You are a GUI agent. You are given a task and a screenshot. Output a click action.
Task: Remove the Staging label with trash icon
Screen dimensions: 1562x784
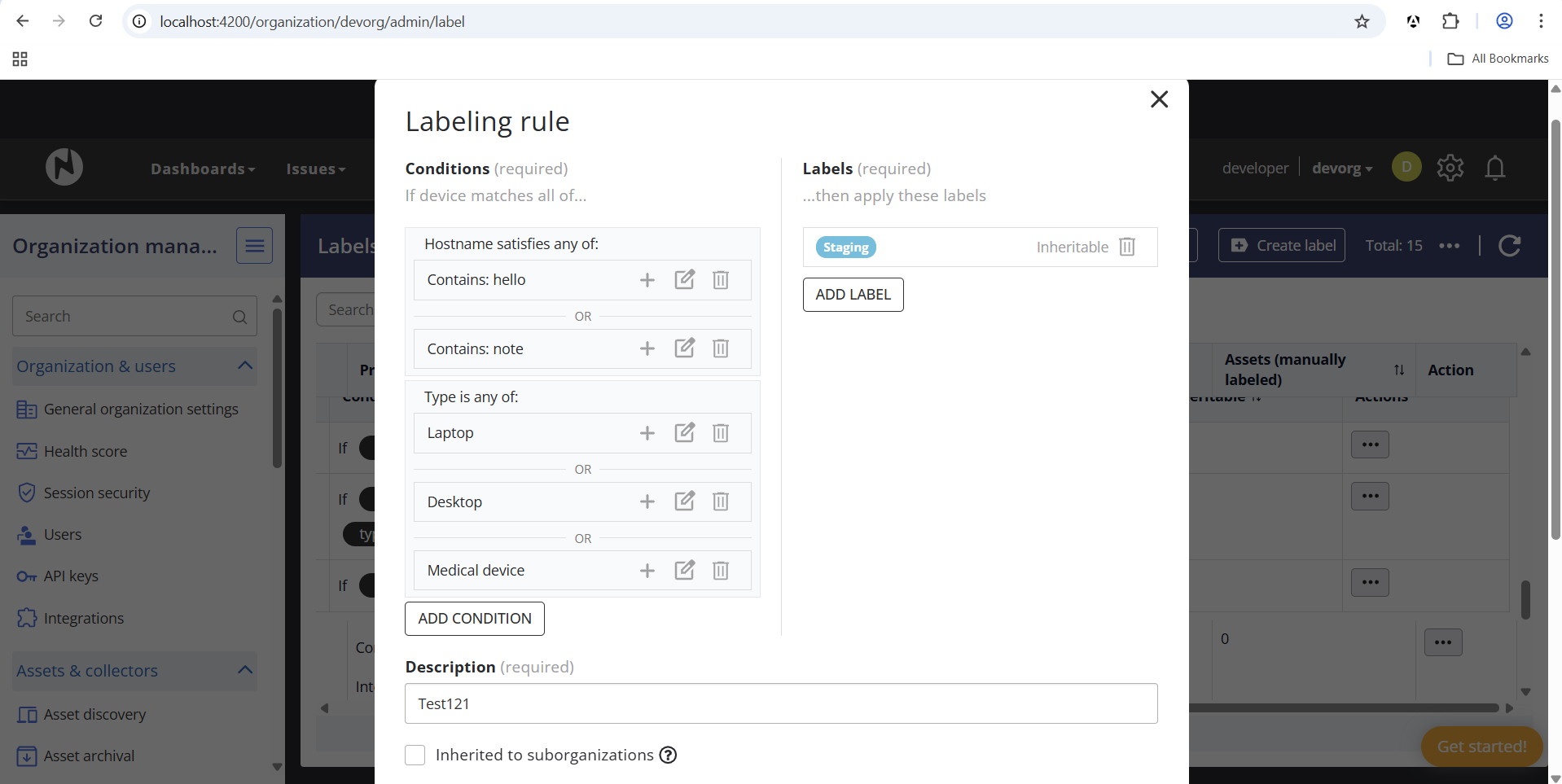tap(1127, 247)
